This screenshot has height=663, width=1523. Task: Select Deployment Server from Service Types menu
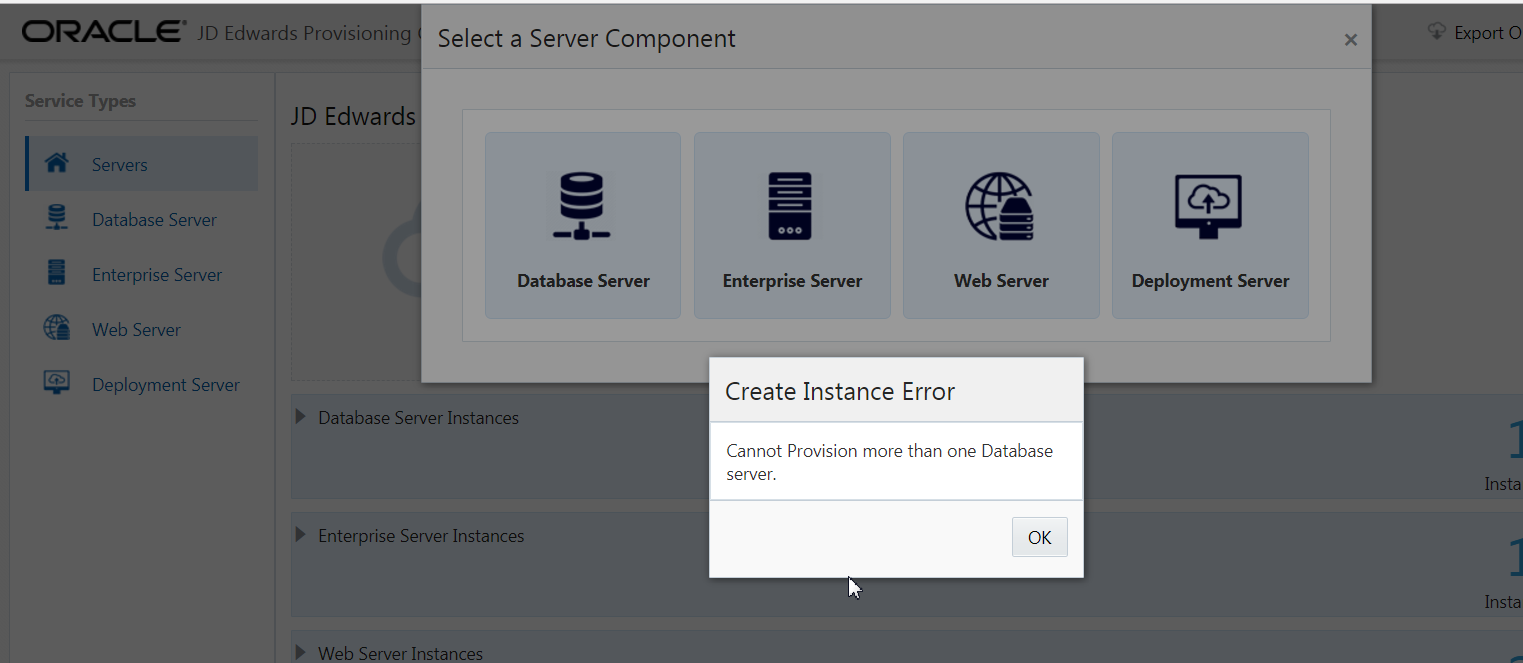166,383
